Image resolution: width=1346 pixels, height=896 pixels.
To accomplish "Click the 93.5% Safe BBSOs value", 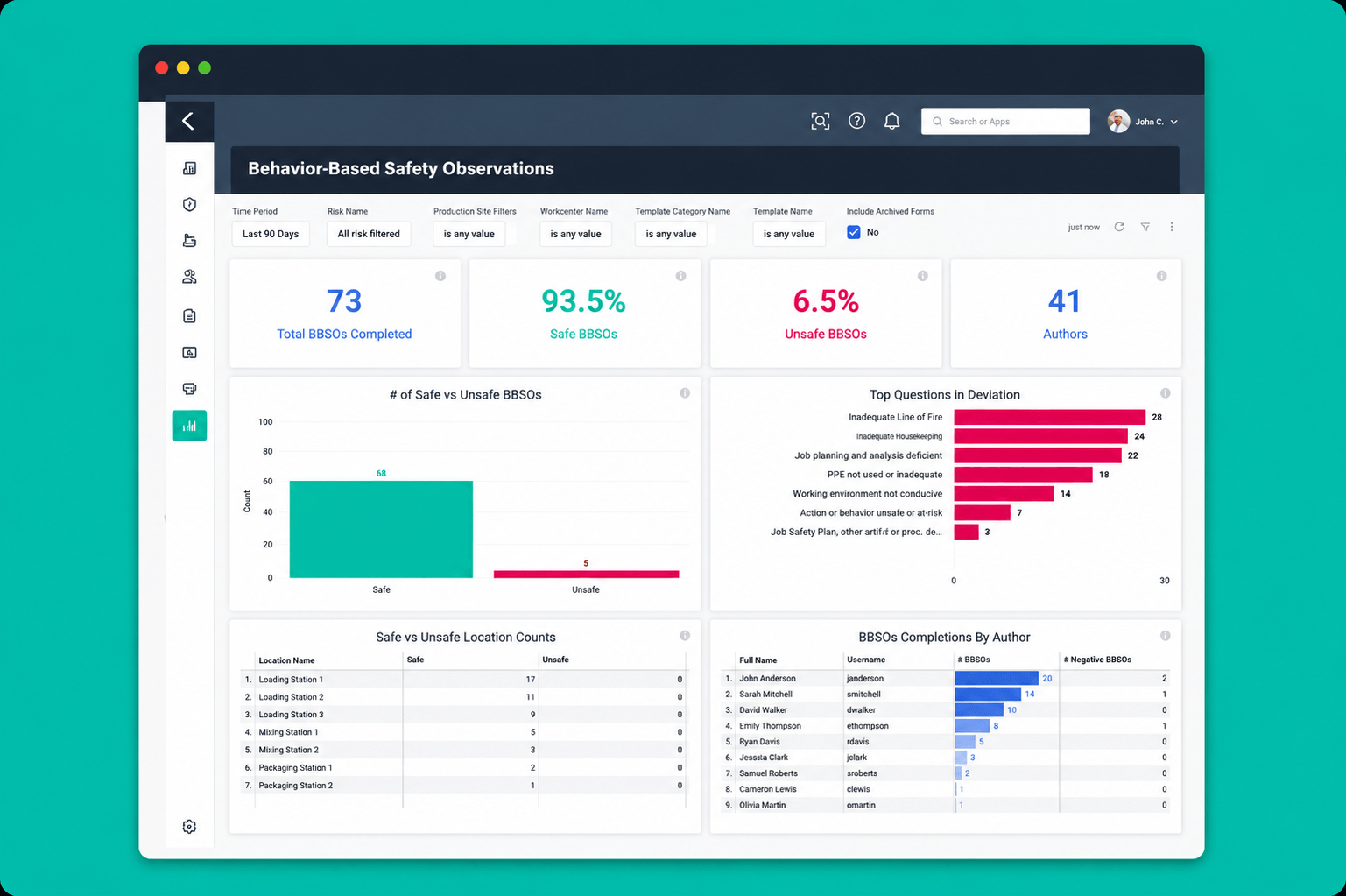I will 583,301.
